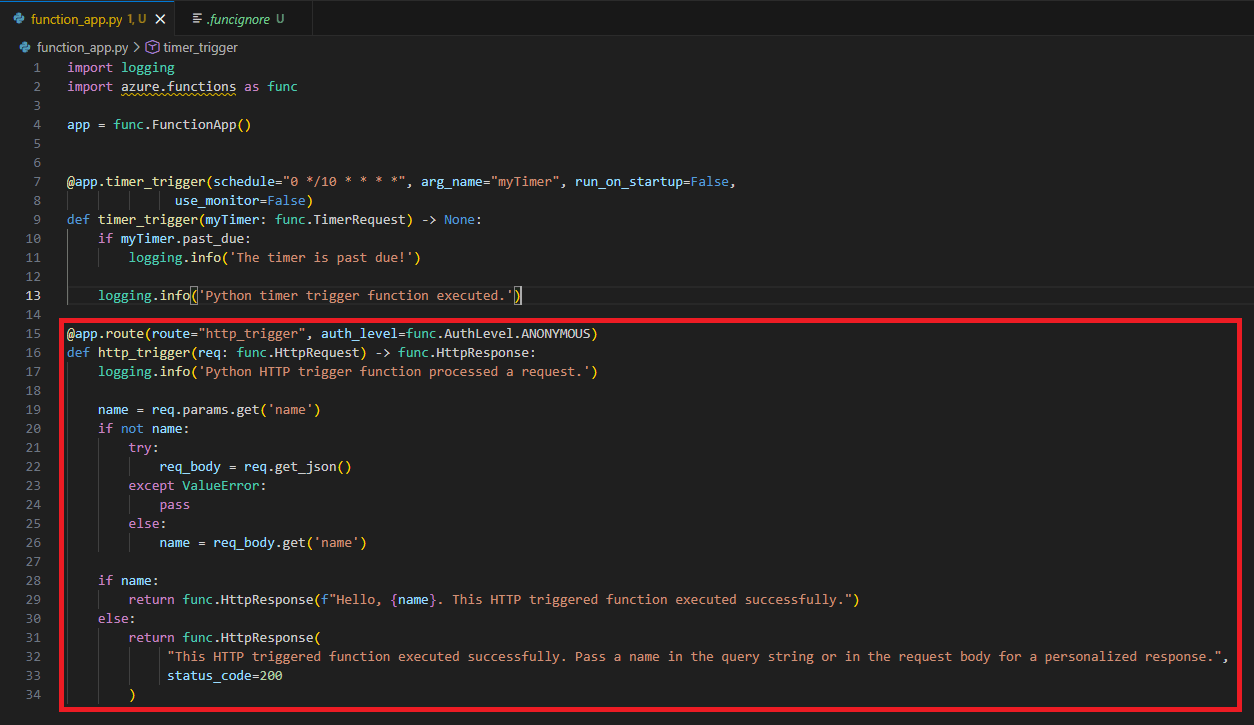Click line number 13 in the gutter
This screenshot has height=725, width=1254.
click(34, 295)
